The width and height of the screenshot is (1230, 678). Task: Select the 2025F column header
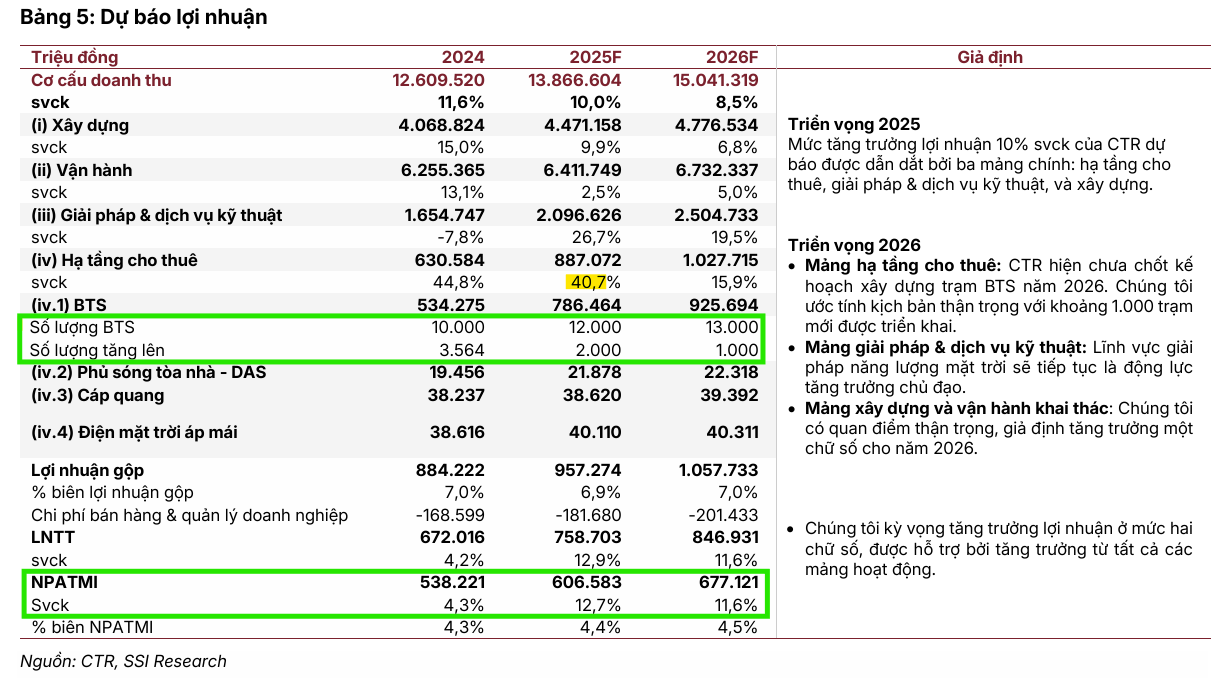point(595,58)
